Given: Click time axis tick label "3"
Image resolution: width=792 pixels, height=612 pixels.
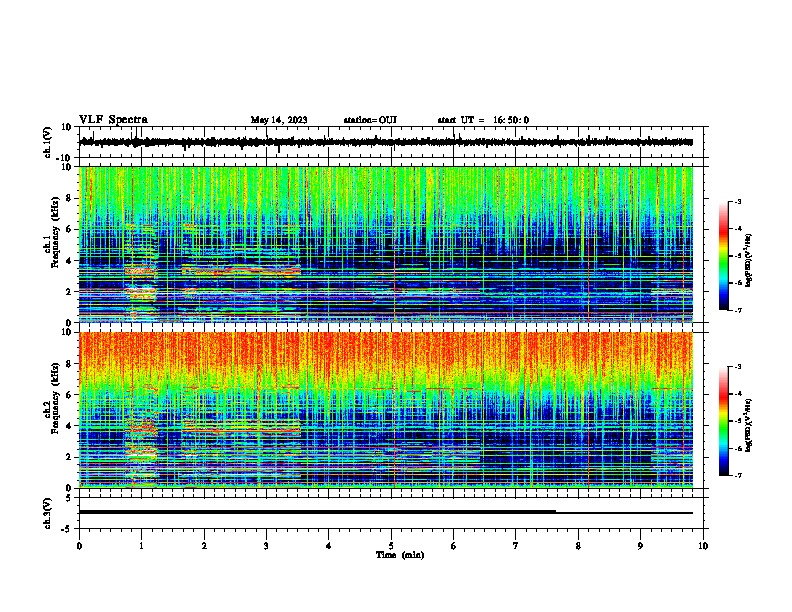Looking at the screenshot, I should click(266, 546).
